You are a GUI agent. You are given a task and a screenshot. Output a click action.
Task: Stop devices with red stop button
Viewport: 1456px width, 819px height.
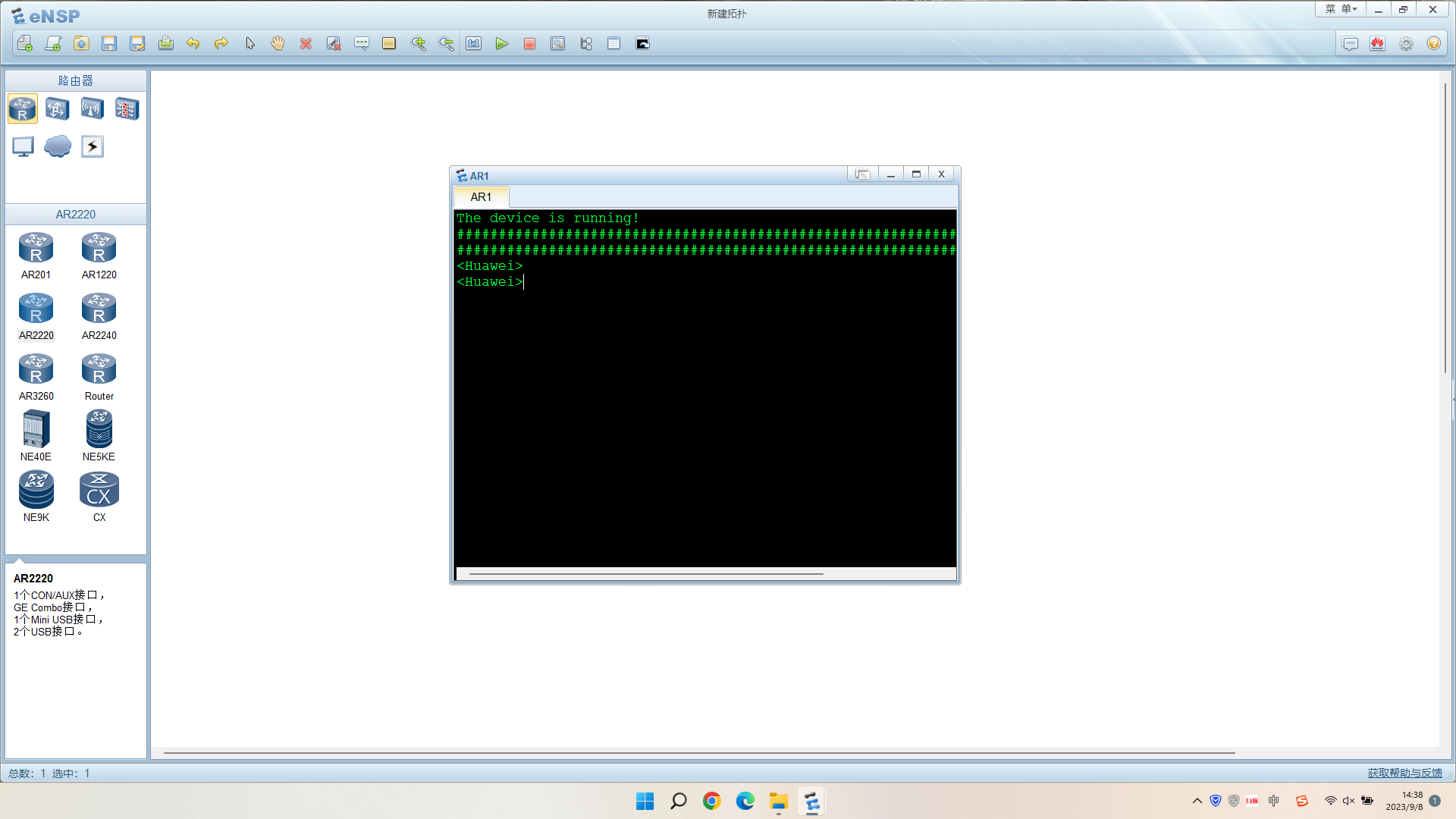point(530,44)
